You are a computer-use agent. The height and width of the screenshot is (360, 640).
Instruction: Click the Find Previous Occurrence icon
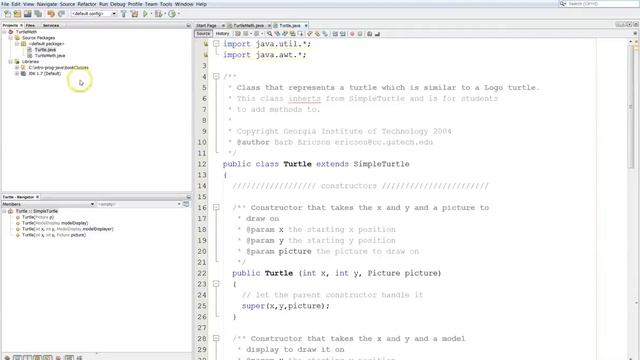pyautogui.click(x=278, y=34)
